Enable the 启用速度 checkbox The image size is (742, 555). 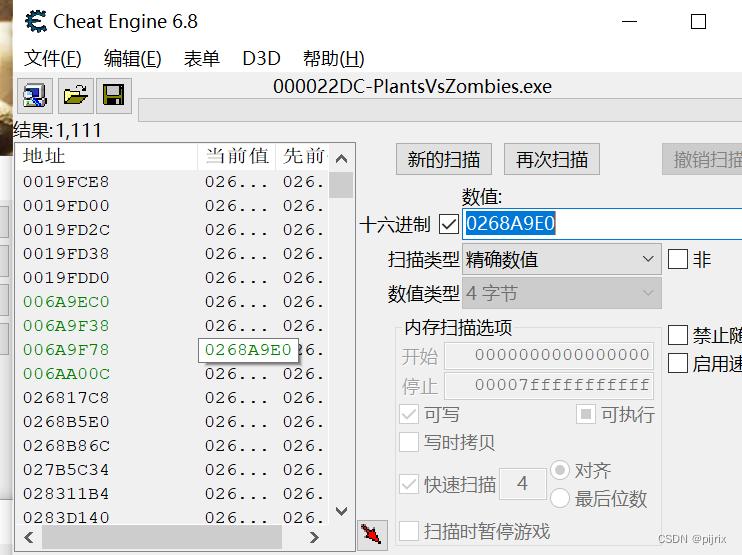click(x=678, y=363)
